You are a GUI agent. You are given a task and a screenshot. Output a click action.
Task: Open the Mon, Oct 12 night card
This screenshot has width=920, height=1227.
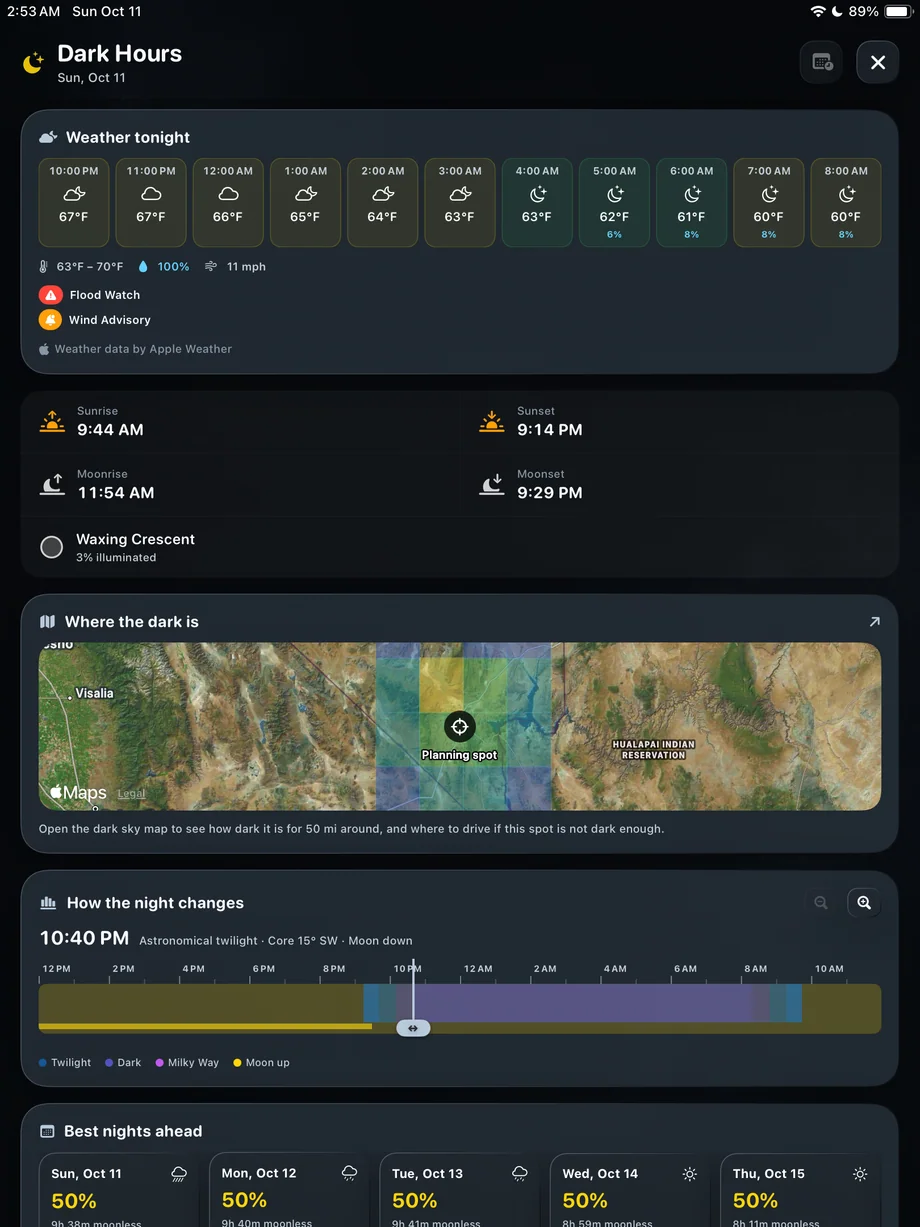coord(289,1190)
